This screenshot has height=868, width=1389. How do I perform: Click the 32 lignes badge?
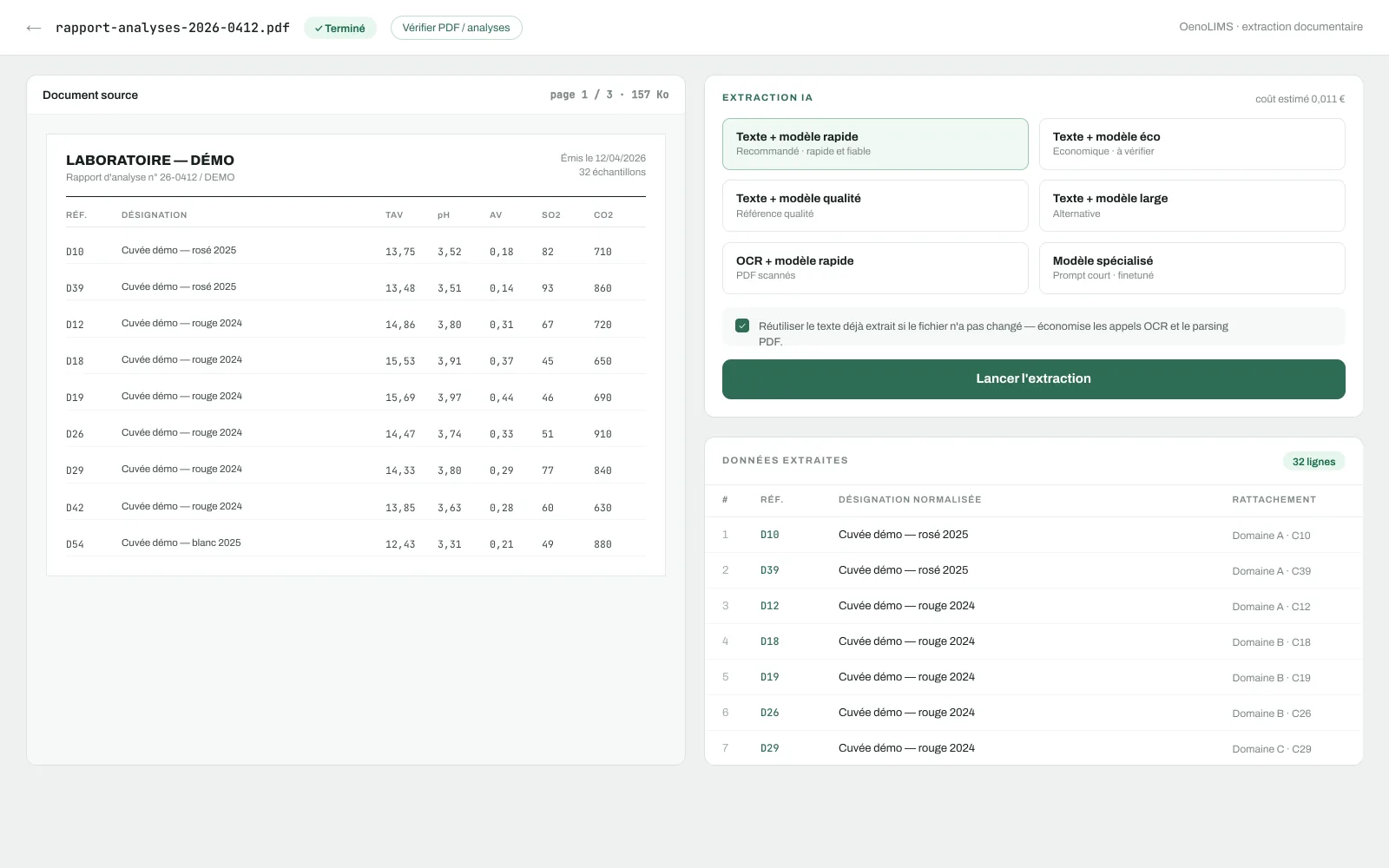coord(1313,462)
